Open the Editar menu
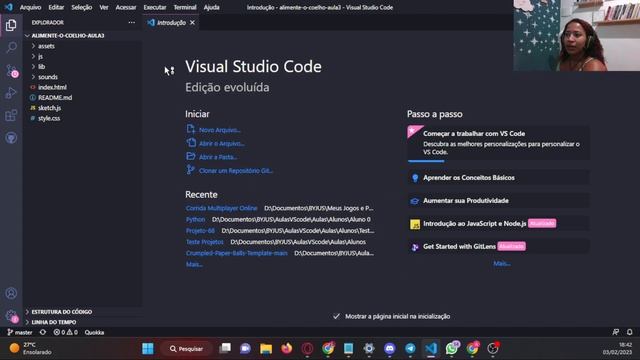This screenshot has height=360, width=640. pos(56,7)
